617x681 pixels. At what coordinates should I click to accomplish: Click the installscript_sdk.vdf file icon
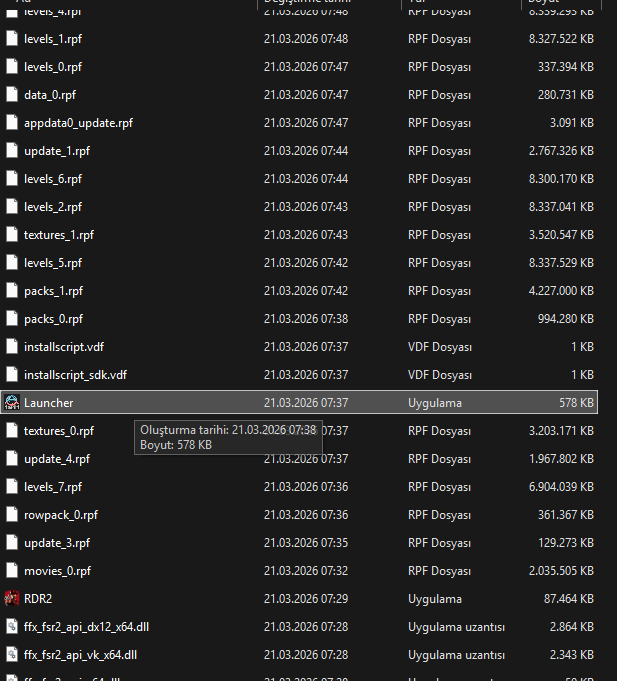pyautogui.click(x=12, y=375)
